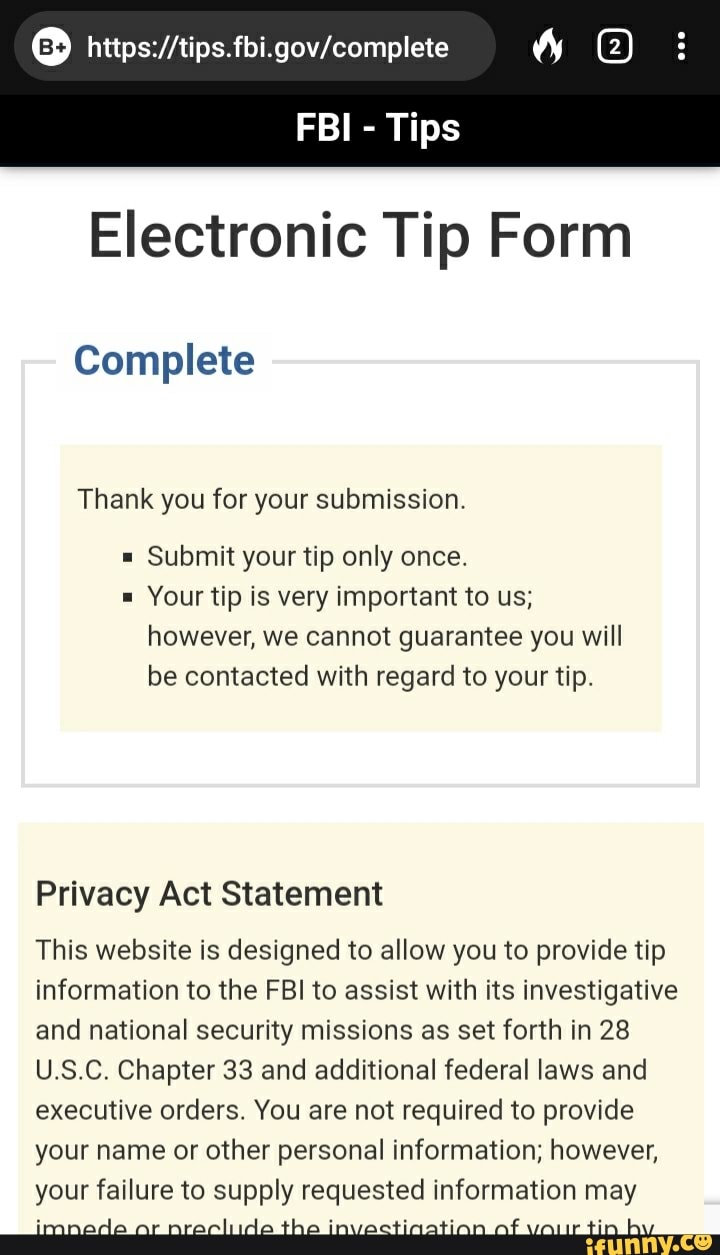Viewport: 720px width, 1255px height.
Task: Open the tab switcher showing 2 tabs
Action: pyautogui.click(x=615, y=47)
